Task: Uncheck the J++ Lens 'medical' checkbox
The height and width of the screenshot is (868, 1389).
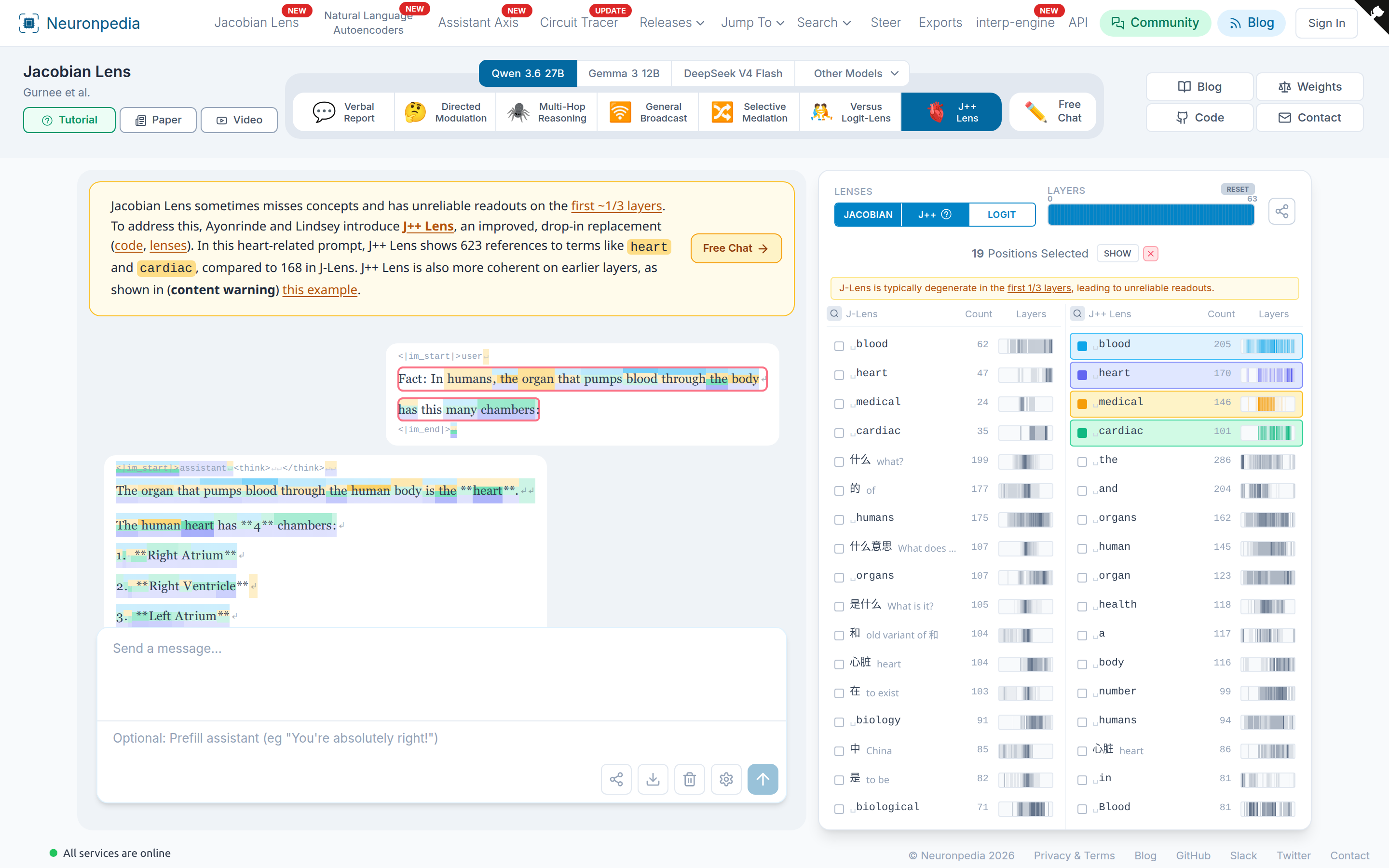Action: click(x=1082, y=404)
